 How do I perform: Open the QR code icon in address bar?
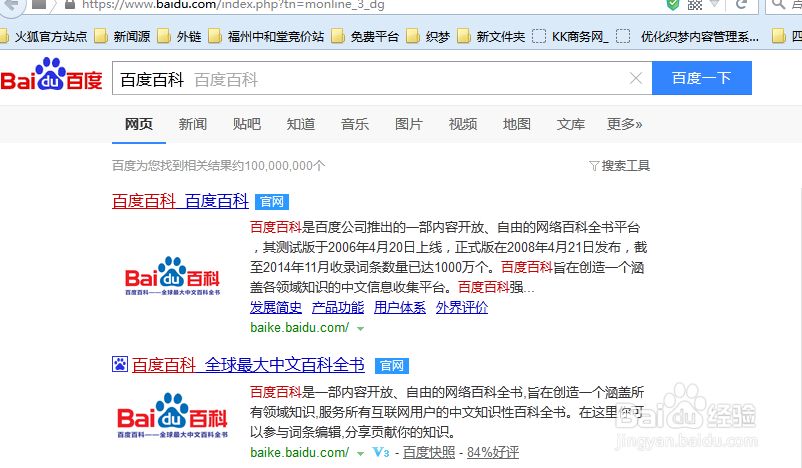pyautogui.click(x=695, y=5)
